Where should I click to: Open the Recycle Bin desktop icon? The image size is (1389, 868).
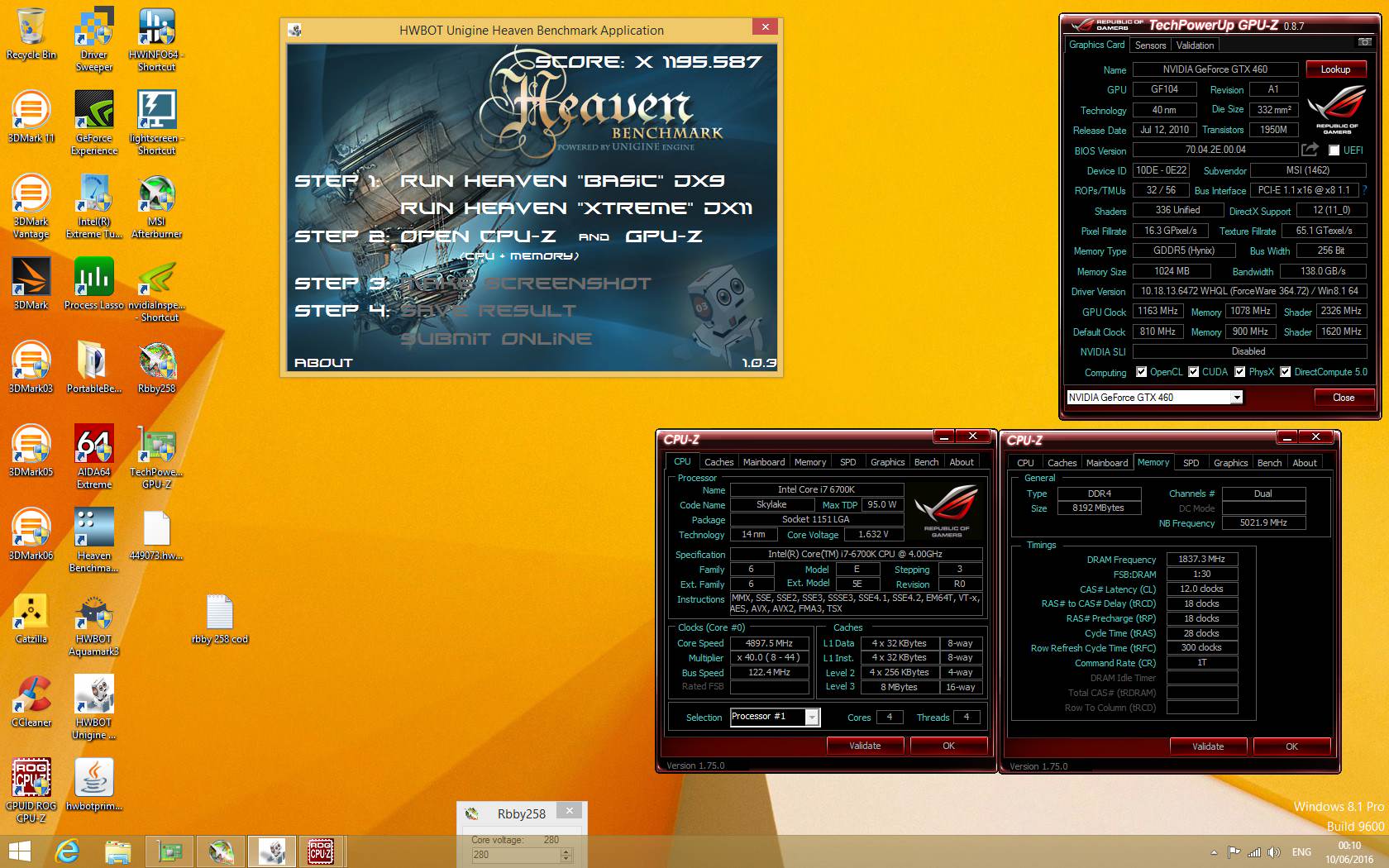tap(31, 34)
